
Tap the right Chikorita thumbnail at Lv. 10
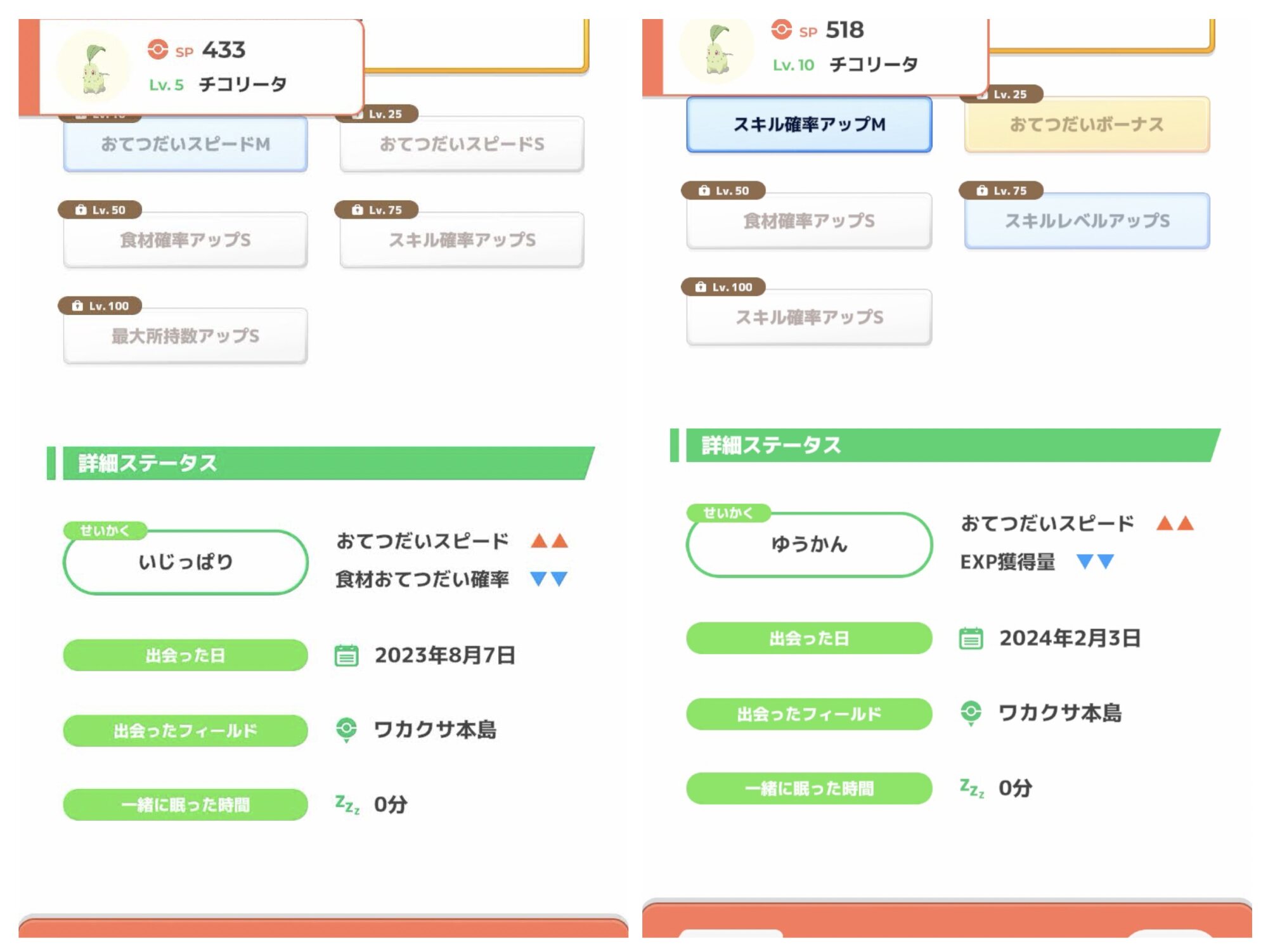[x=717, y=49]
